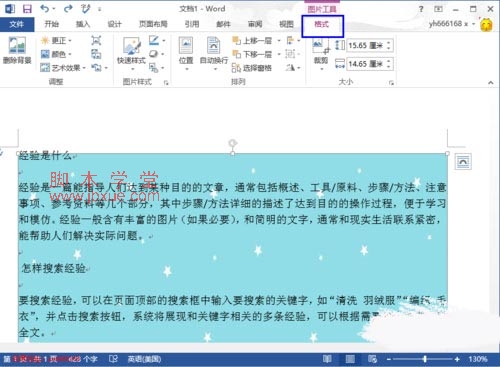Switch to the 视图 (View) tab
The height and width of the screenshot is (367, 500).
[286, 24]
